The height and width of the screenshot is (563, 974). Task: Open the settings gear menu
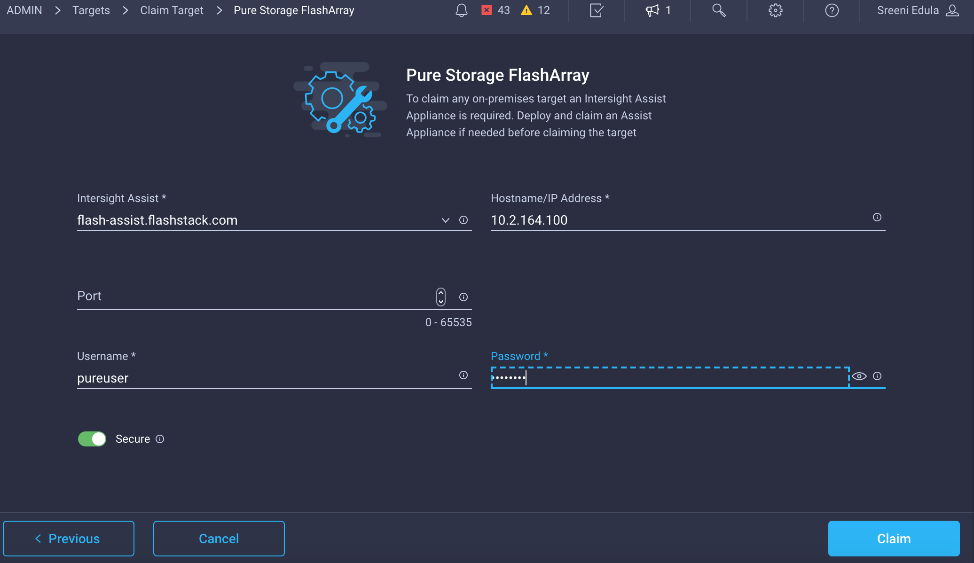[x=775, y=11]
